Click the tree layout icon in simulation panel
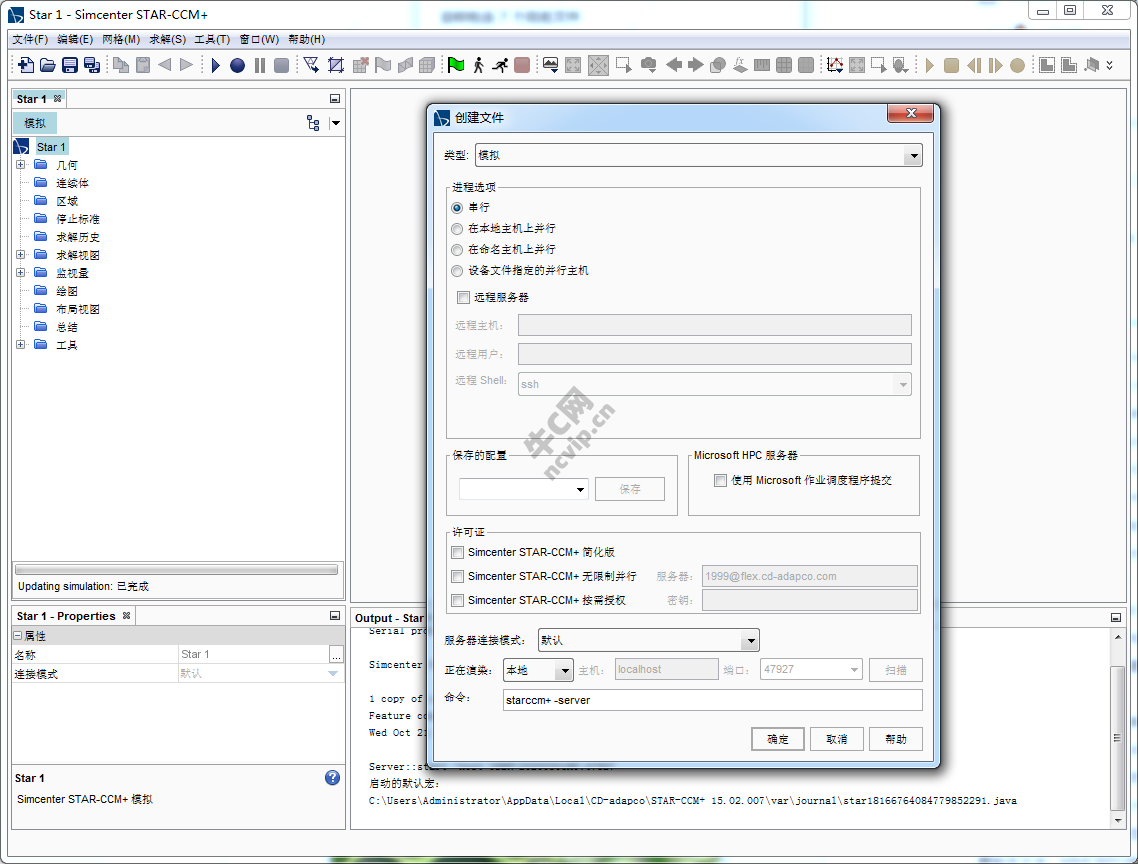This screenshot has height=864, width=1138. 314,123
